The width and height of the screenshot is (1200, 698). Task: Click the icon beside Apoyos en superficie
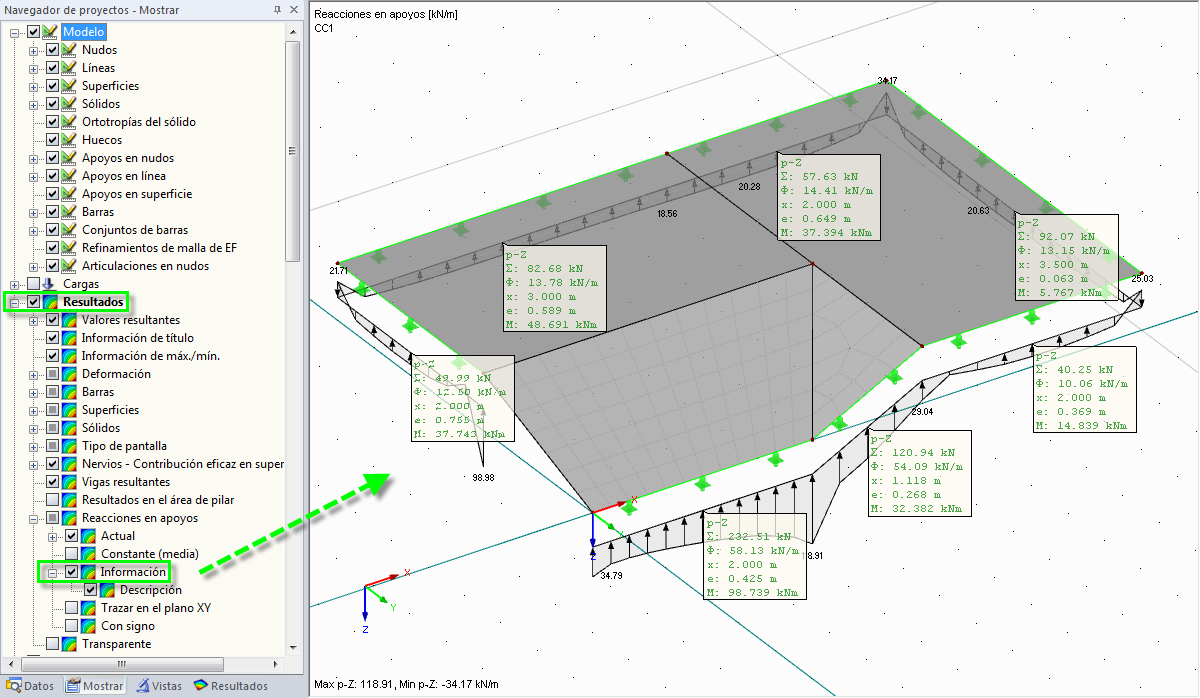pos(69,194)
